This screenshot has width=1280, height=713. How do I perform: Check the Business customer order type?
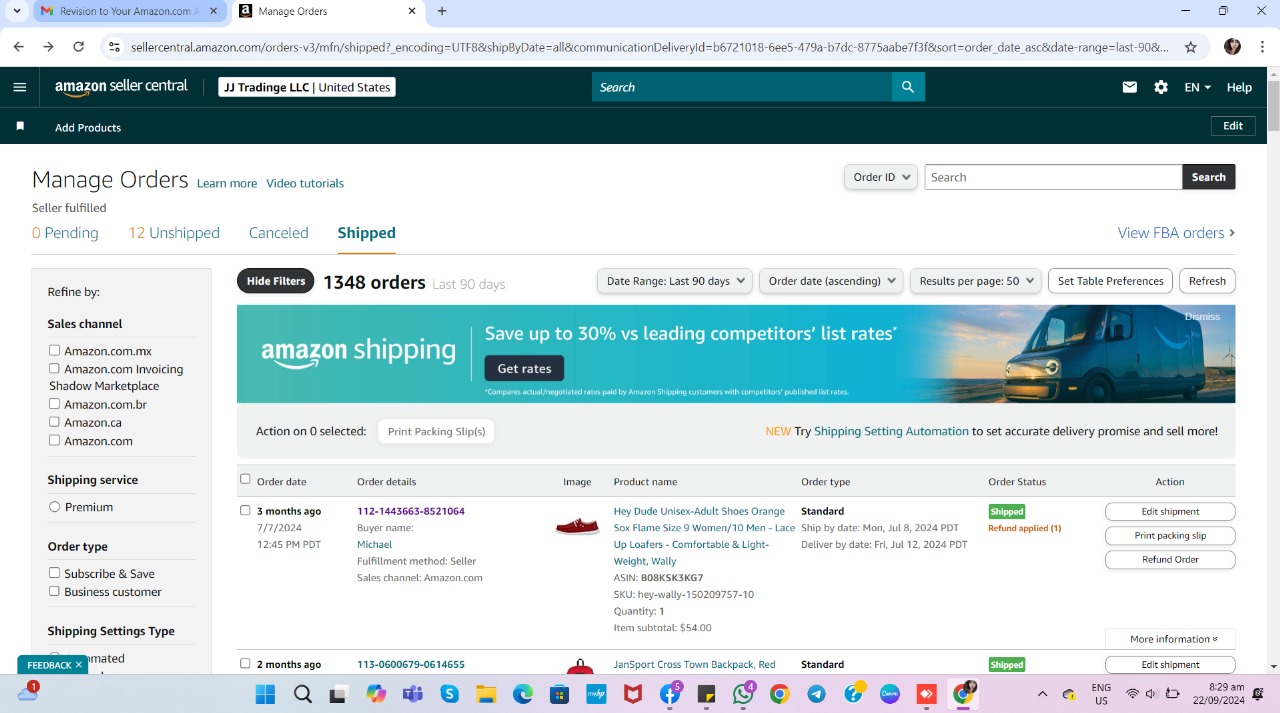[x=55, y=591]
